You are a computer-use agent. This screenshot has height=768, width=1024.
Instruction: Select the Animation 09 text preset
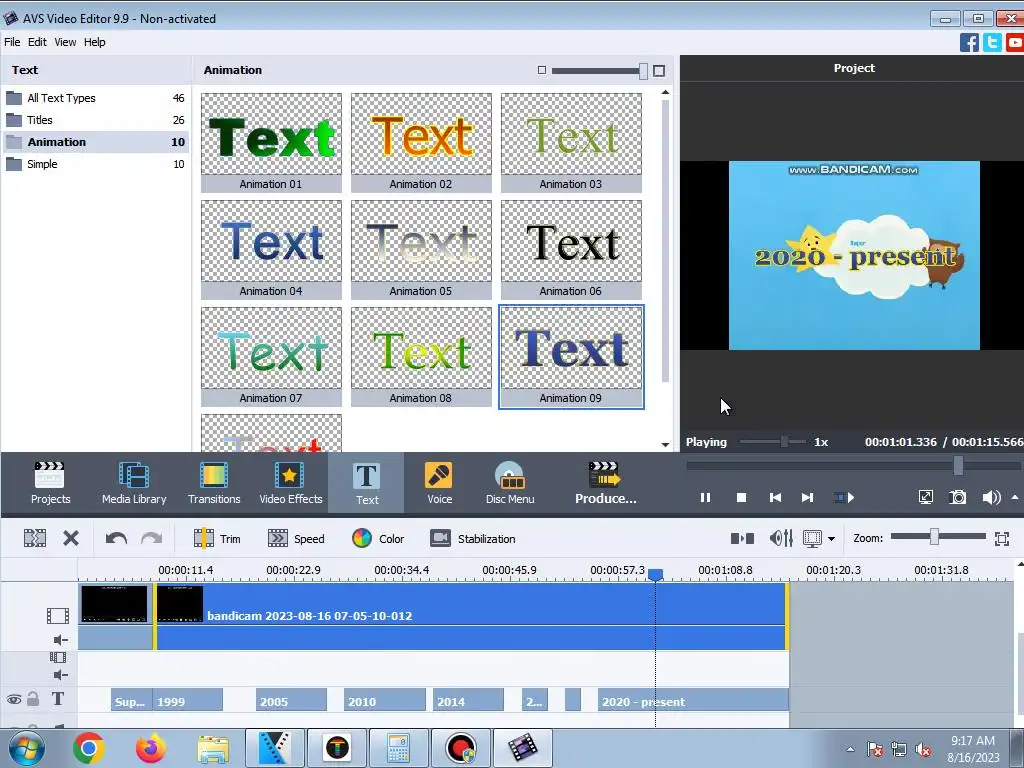tap(571, 357)
